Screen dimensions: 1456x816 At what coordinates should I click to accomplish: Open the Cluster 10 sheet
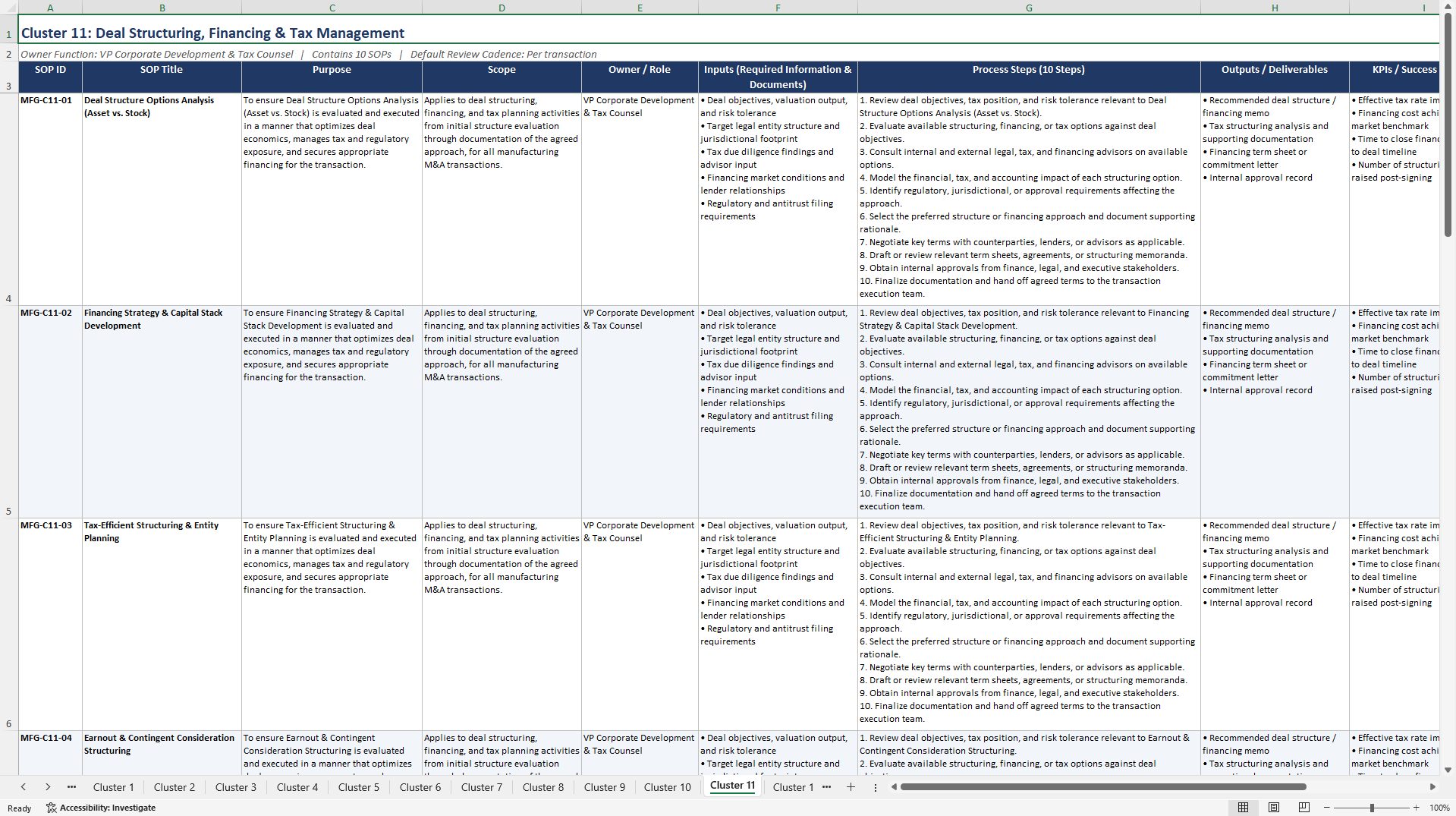click(x=668, y=787)
